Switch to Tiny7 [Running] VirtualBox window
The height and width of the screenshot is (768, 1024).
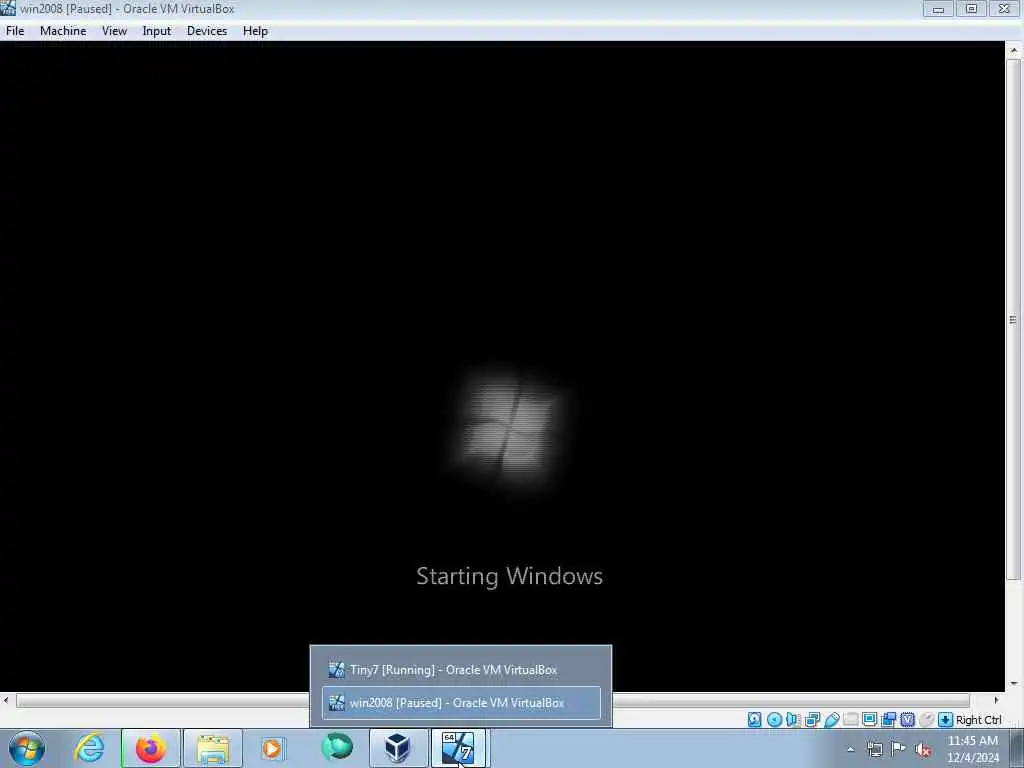coord(461,669)
